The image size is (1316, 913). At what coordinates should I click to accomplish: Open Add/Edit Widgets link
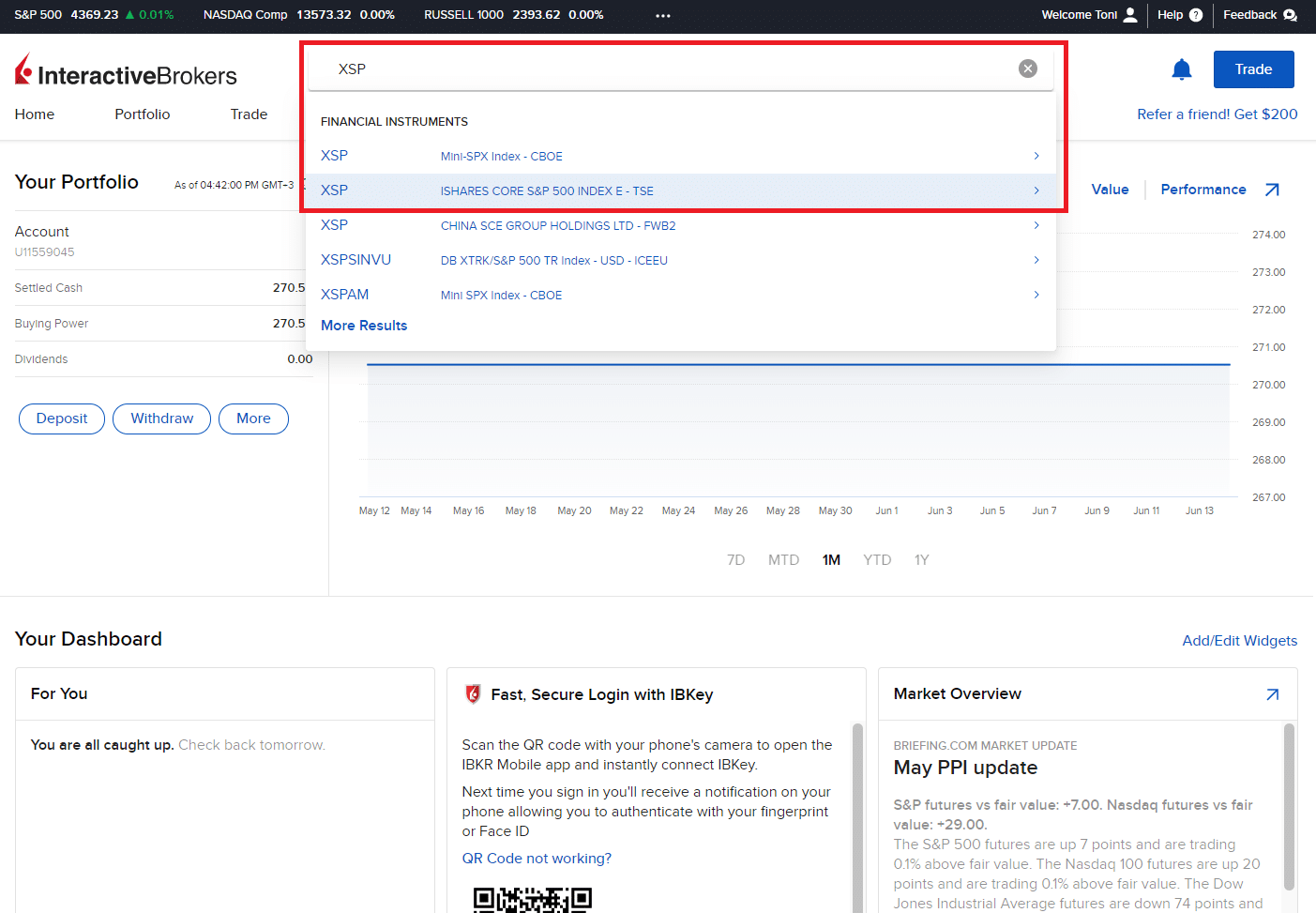coord(1239,641)
